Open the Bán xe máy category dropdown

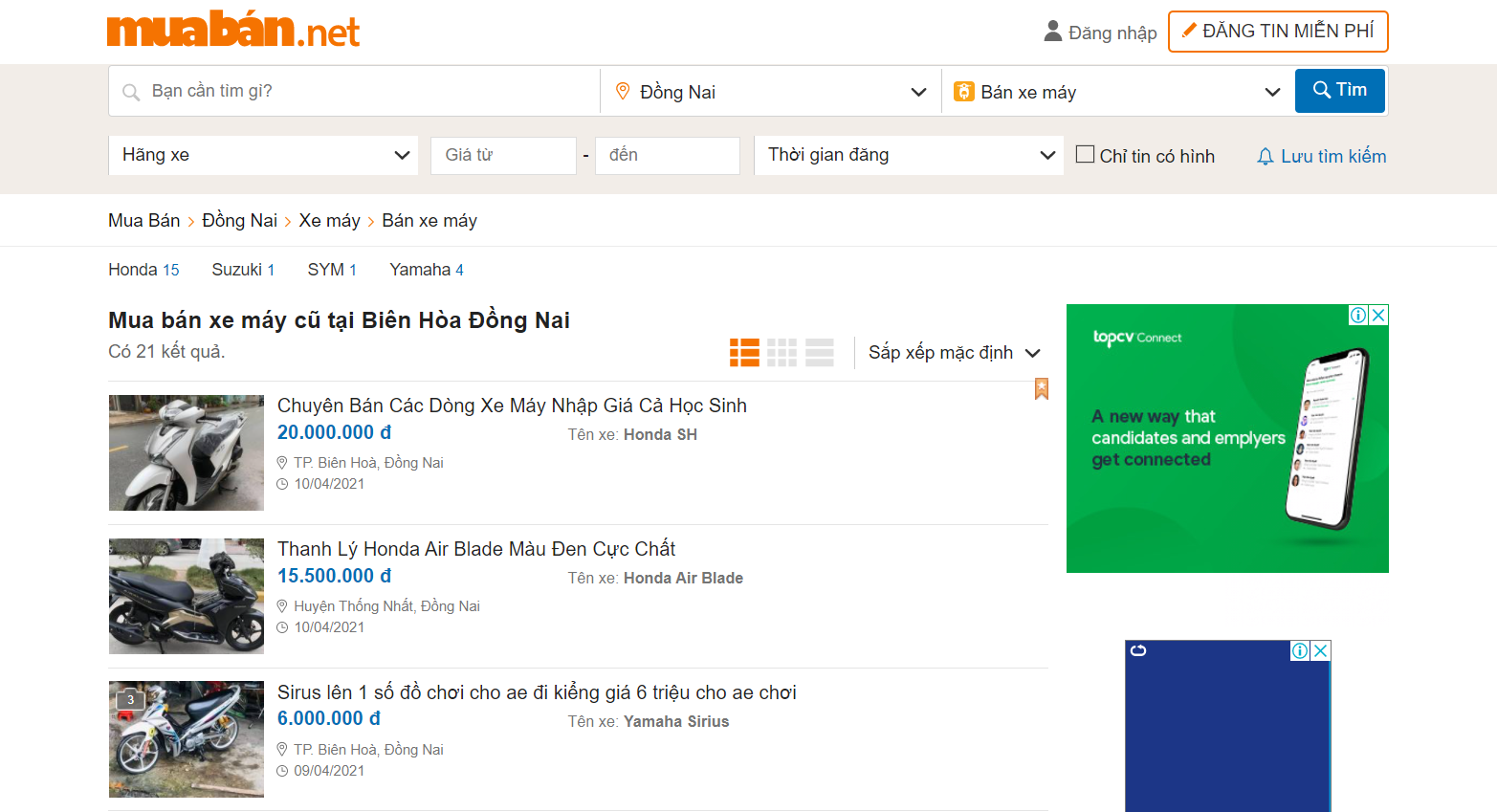pyautogui.click(x=1117, y=92)
